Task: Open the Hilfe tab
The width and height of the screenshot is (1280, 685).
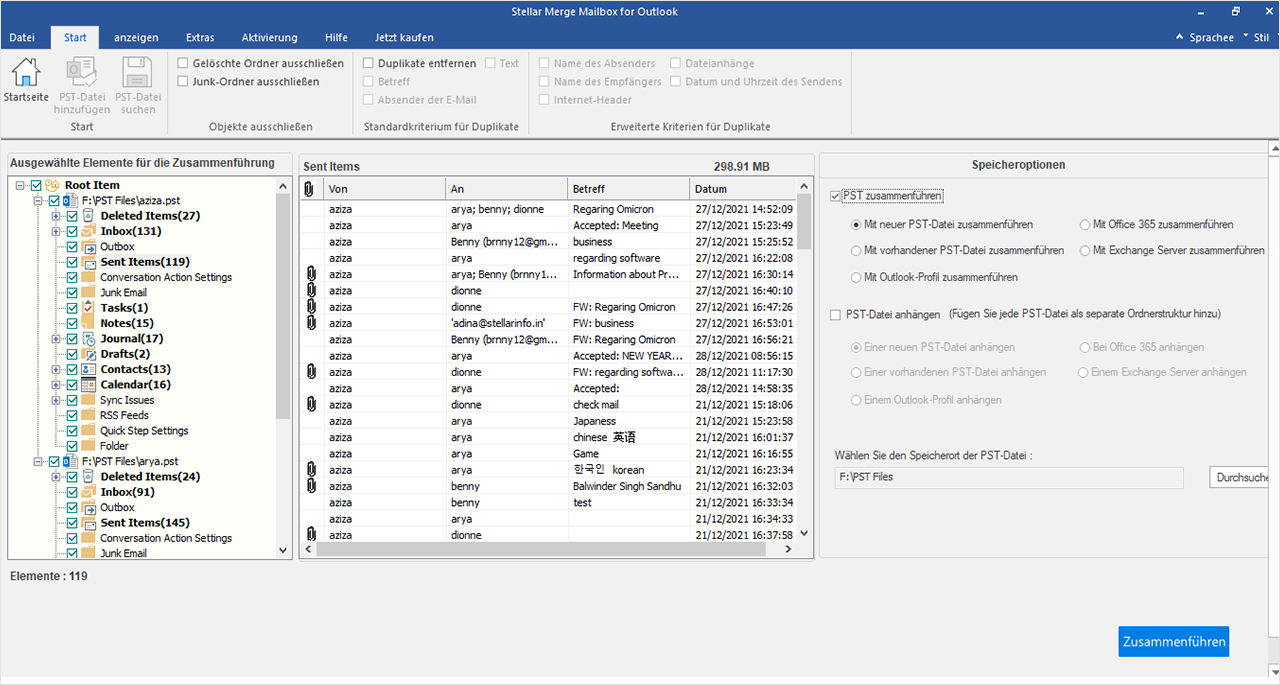Action: 336,38
